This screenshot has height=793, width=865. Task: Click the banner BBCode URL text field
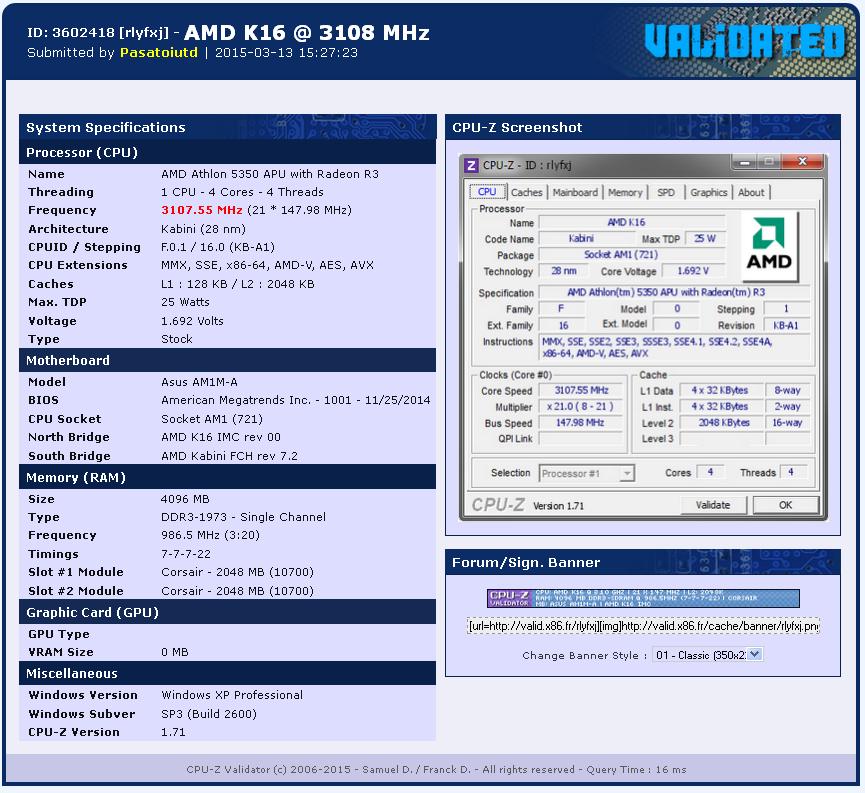(643, 626)
